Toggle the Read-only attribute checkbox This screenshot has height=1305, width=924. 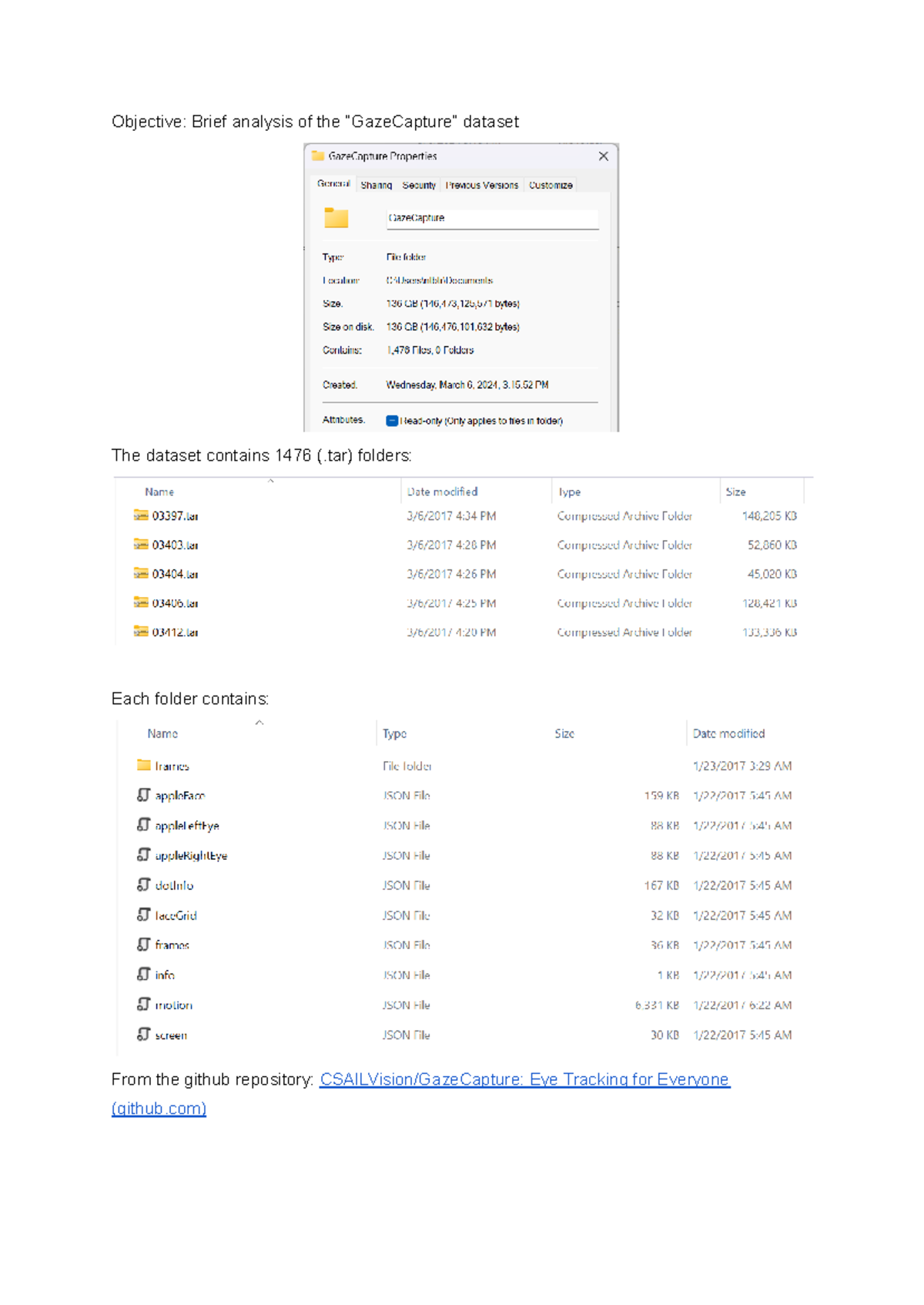(392, 421)
